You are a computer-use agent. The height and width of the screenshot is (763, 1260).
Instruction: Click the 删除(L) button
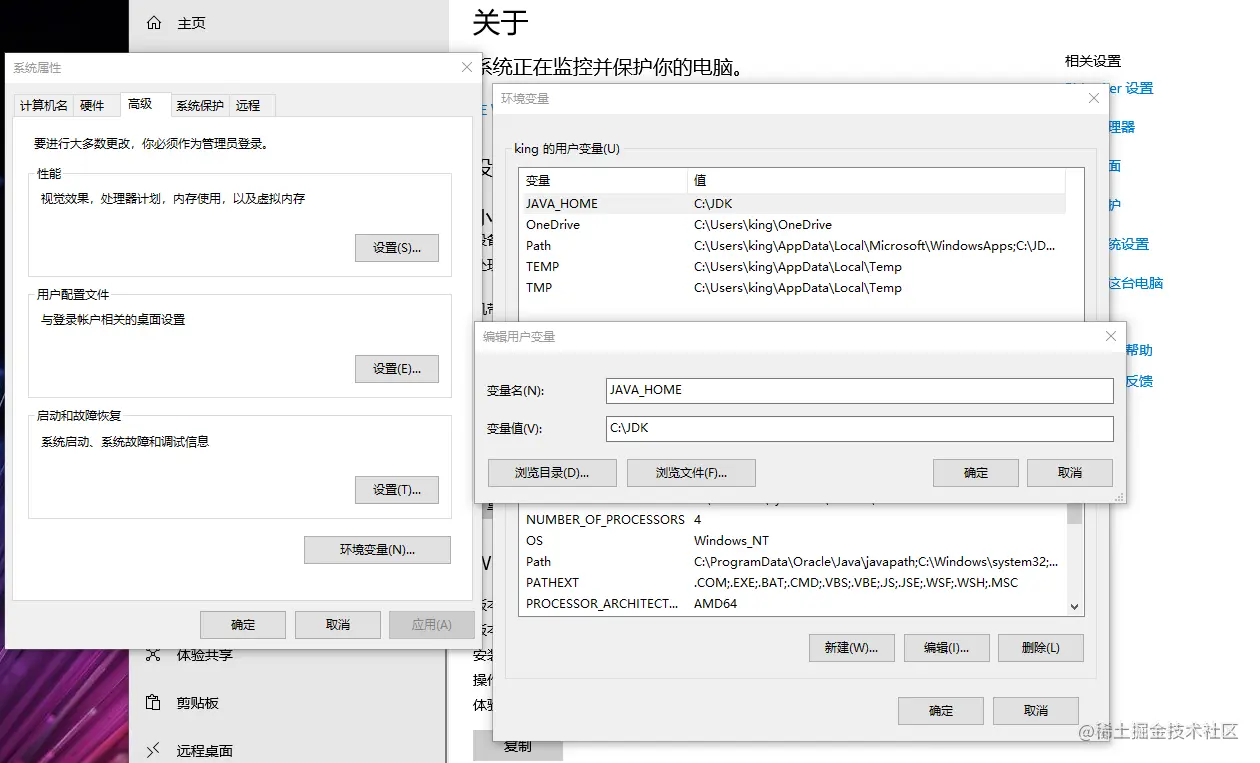(x=1040, y=647)
